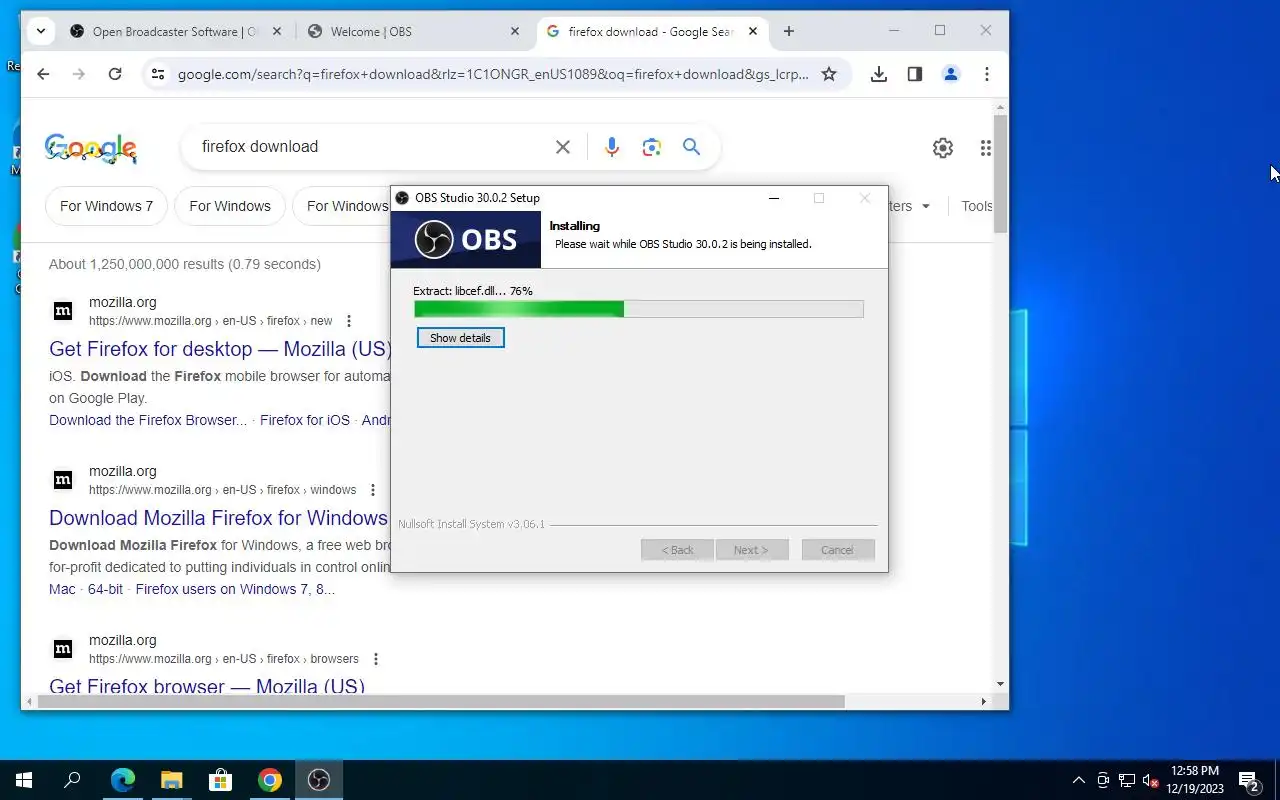Click Show details in OBS setup
The image size is (1280, 800).
click(x=460, y=338)
